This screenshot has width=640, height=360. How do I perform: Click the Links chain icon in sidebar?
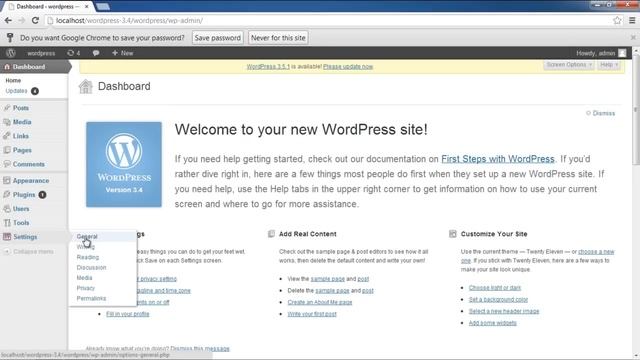tap(7, 136)
